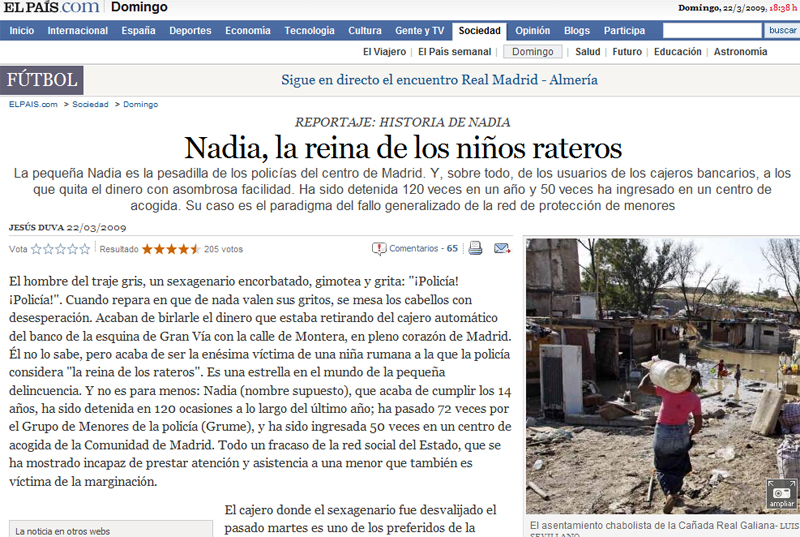800x537 pixels.
Task: Click the FÚTBOL banner label
Action: click(42, 80)
